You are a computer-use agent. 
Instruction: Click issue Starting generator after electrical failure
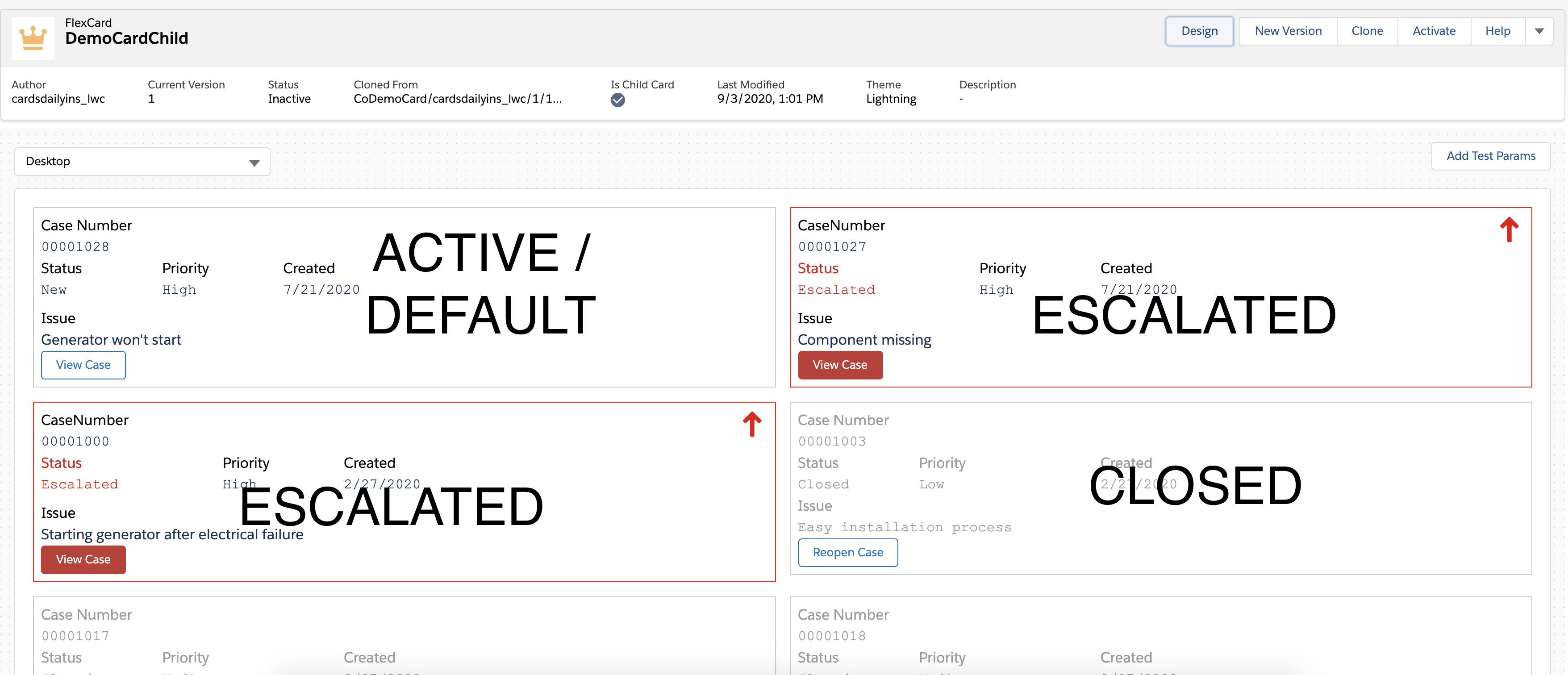pos(172,535)
